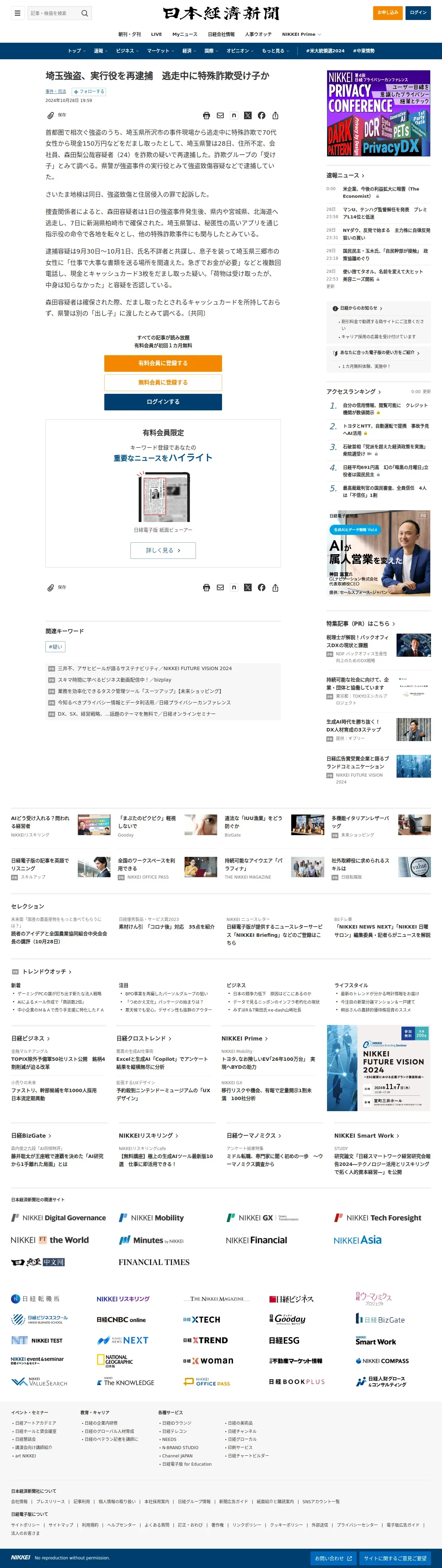
Task: Open ranking item トヨタとNTT、自動運転で提携
Action: [386, 430]
